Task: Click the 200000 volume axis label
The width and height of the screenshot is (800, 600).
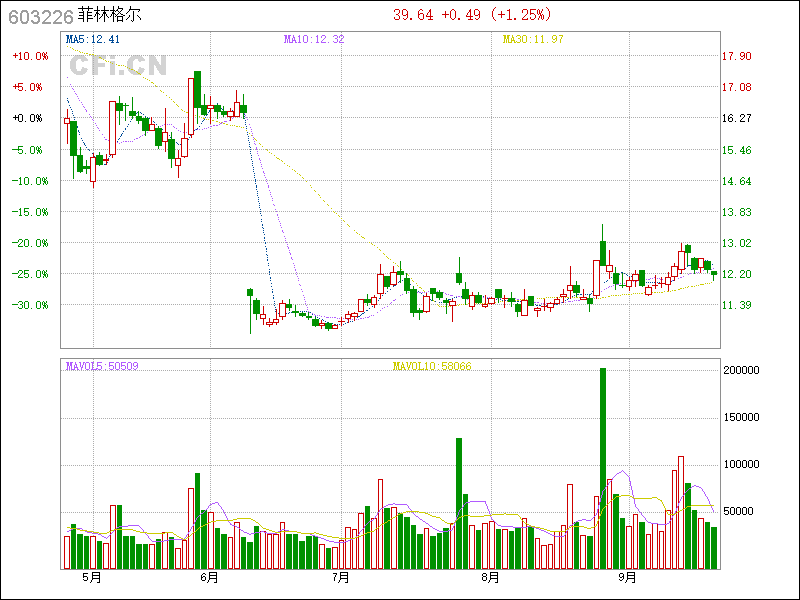Action: pyautogui.click(x=743, y=370)
